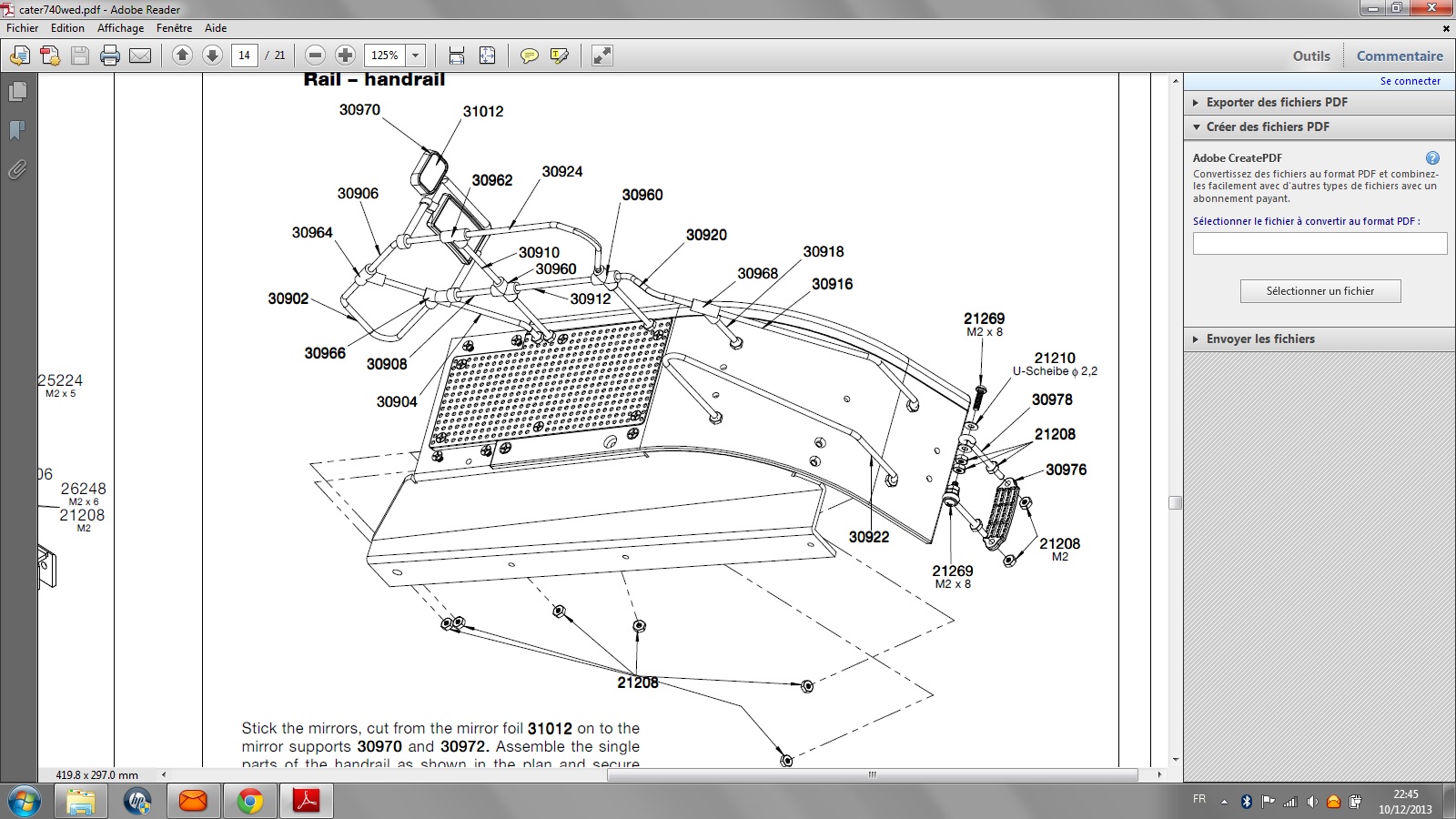Image resolution: width=1456 pixels, height=819 pixels.
Task: Open page thumbnails panel in sidebar
Action: (17, 92)
